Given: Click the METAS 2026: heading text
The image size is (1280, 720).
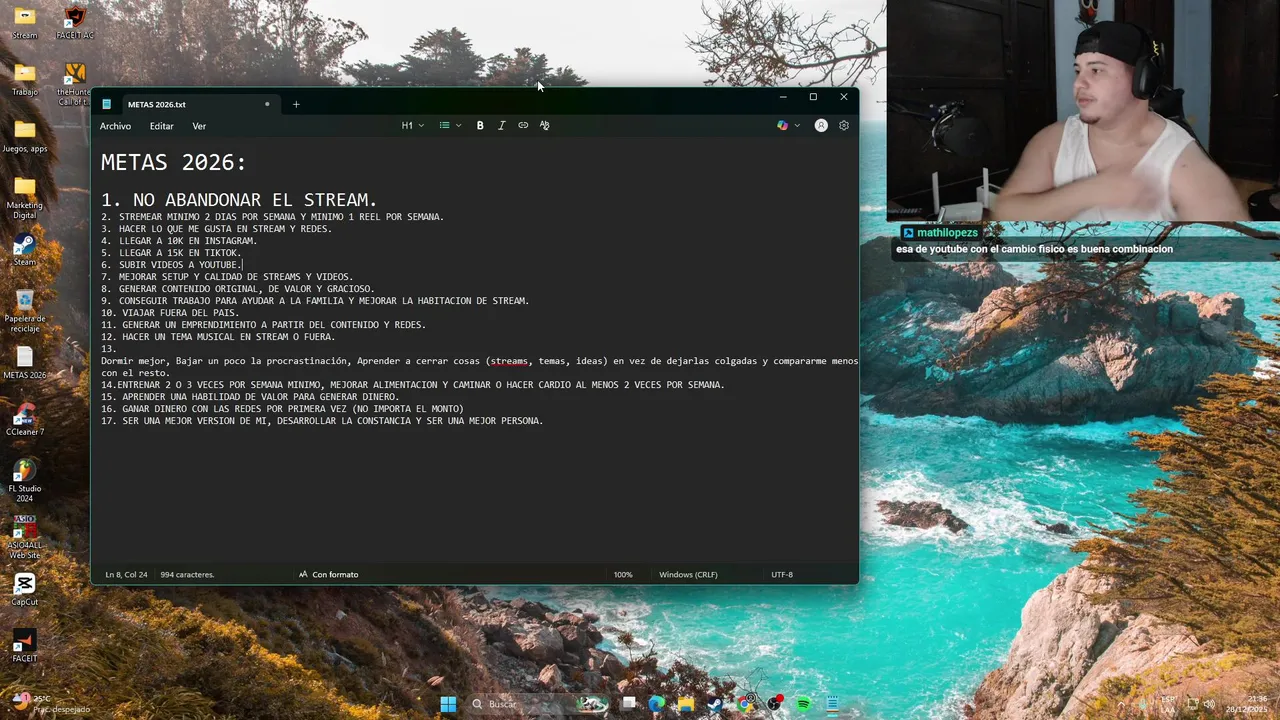Looking at the screenshot, I should [x=173, y=162].
